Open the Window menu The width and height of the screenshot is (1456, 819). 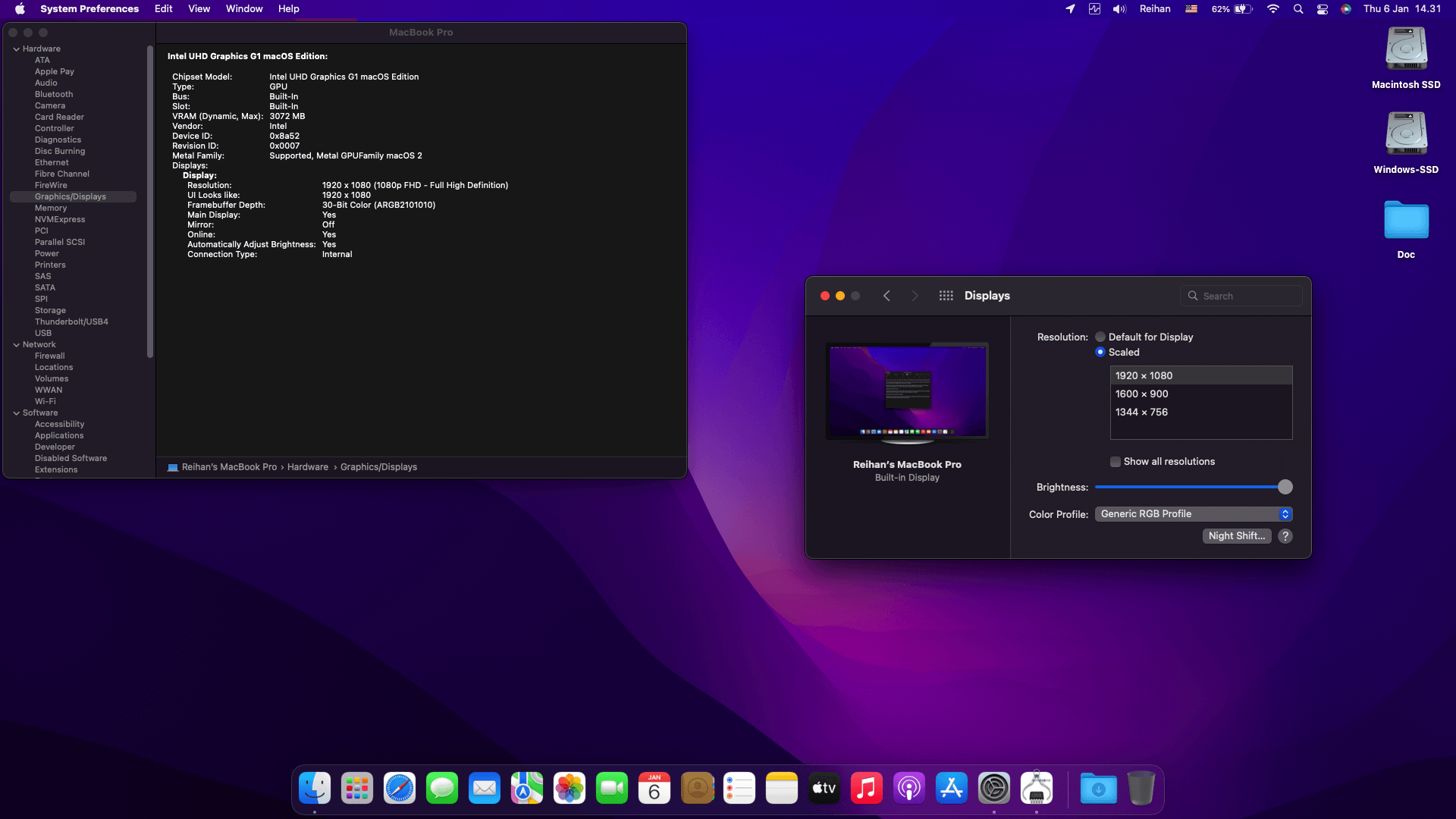(244, 9)
